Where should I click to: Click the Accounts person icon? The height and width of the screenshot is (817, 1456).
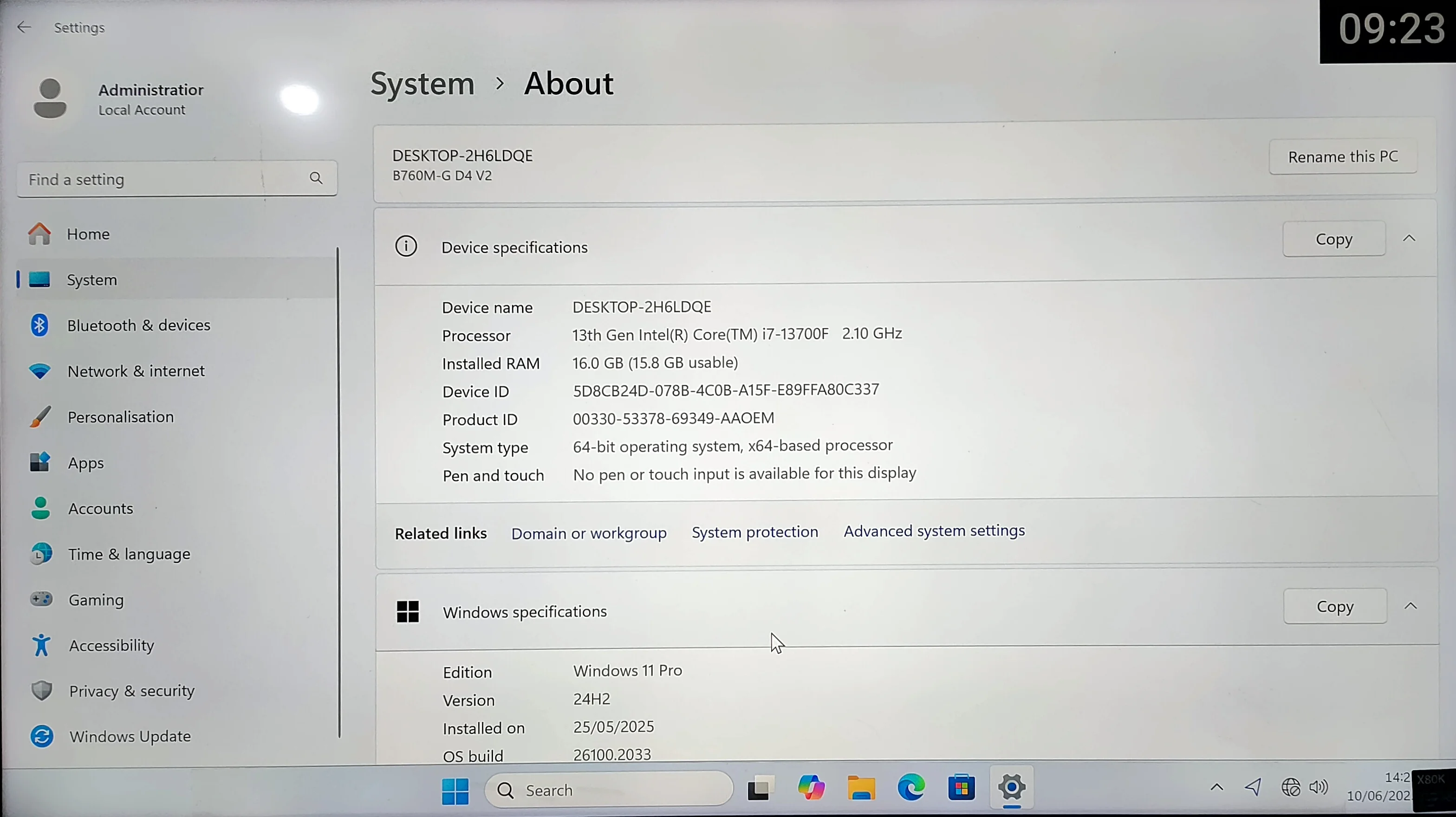click(40, 508)
